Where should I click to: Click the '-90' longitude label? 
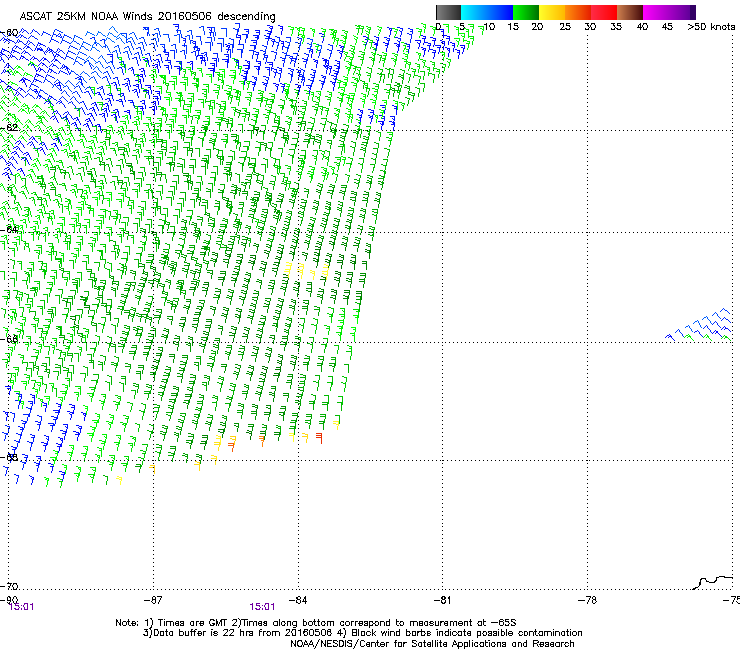click(x=9, y=600)
